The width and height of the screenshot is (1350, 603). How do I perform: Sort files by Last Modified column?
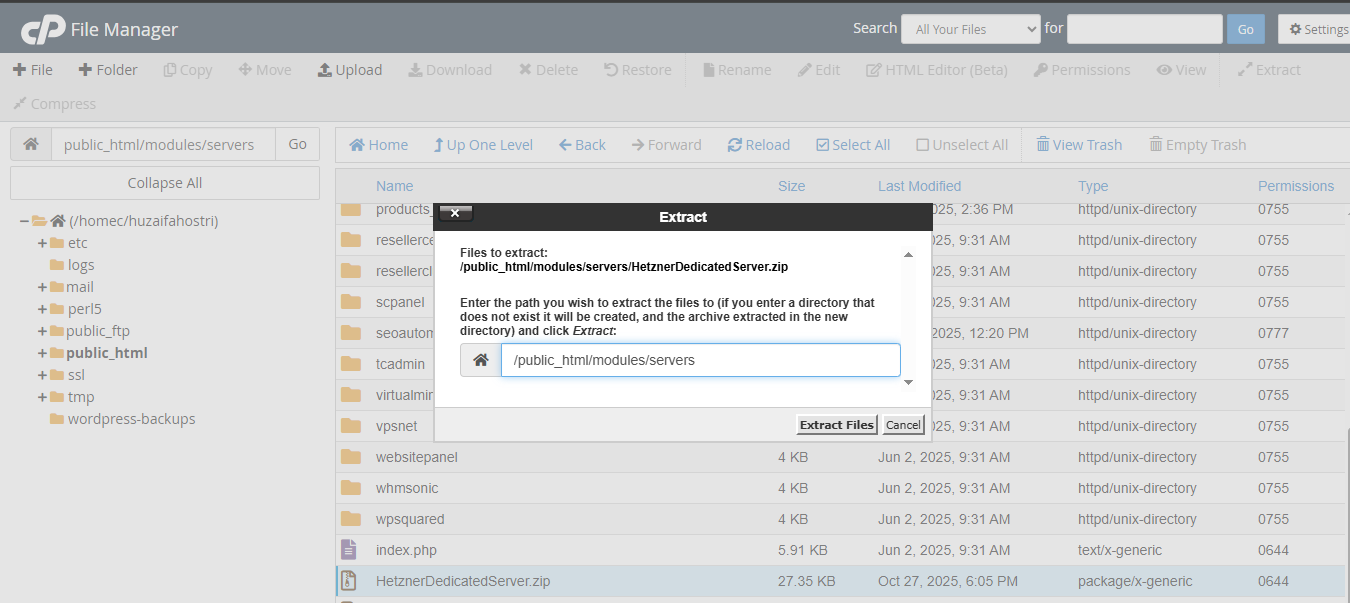919,186
